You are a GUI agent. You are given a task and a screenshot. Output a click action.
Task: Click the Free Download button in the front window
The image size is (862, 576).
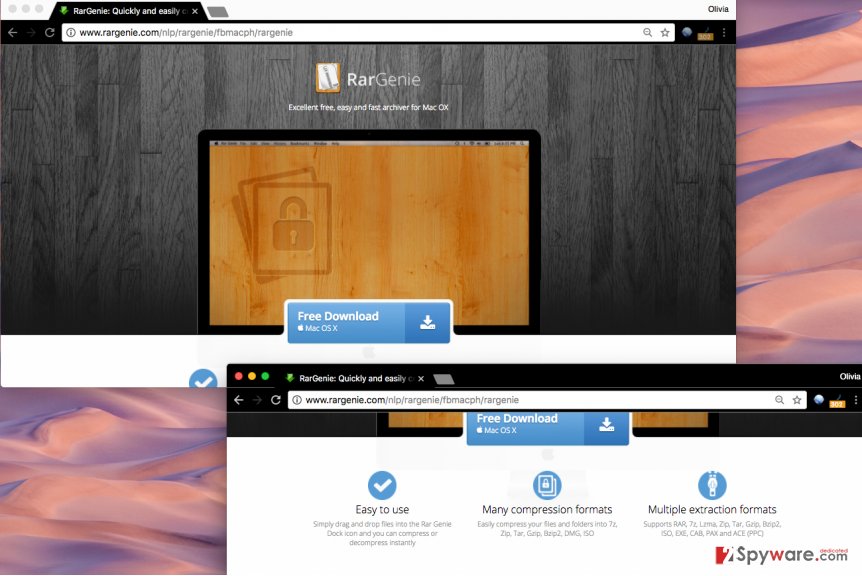click(x=548, y=427)
